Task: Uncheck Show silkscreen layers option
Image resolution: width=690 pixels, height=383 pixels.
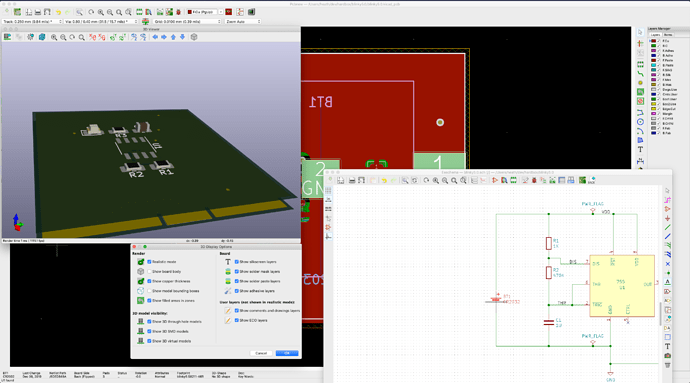Action: point(237,262)
